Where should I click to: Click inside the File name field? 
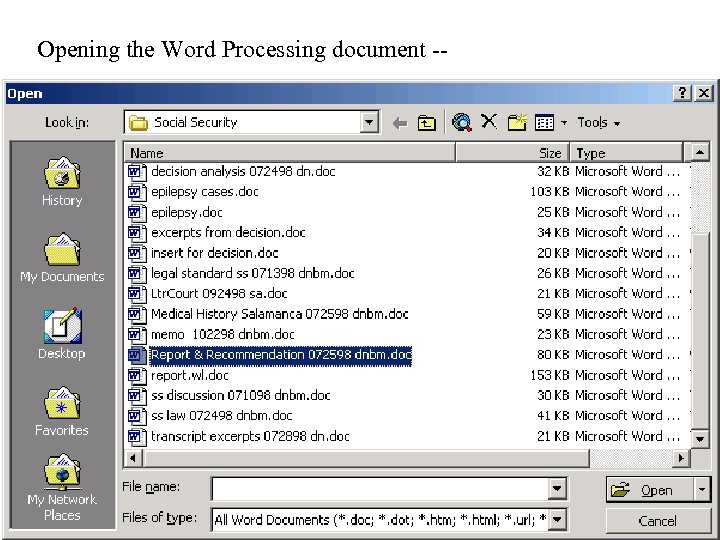(x=380, y=489)
